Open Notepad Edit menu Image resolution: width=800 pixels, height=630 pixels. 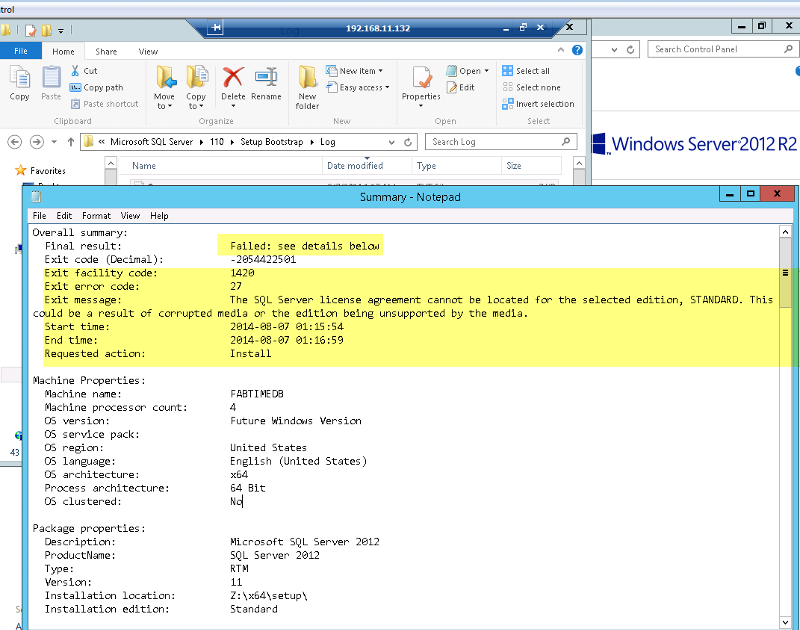tap(64, 216)
